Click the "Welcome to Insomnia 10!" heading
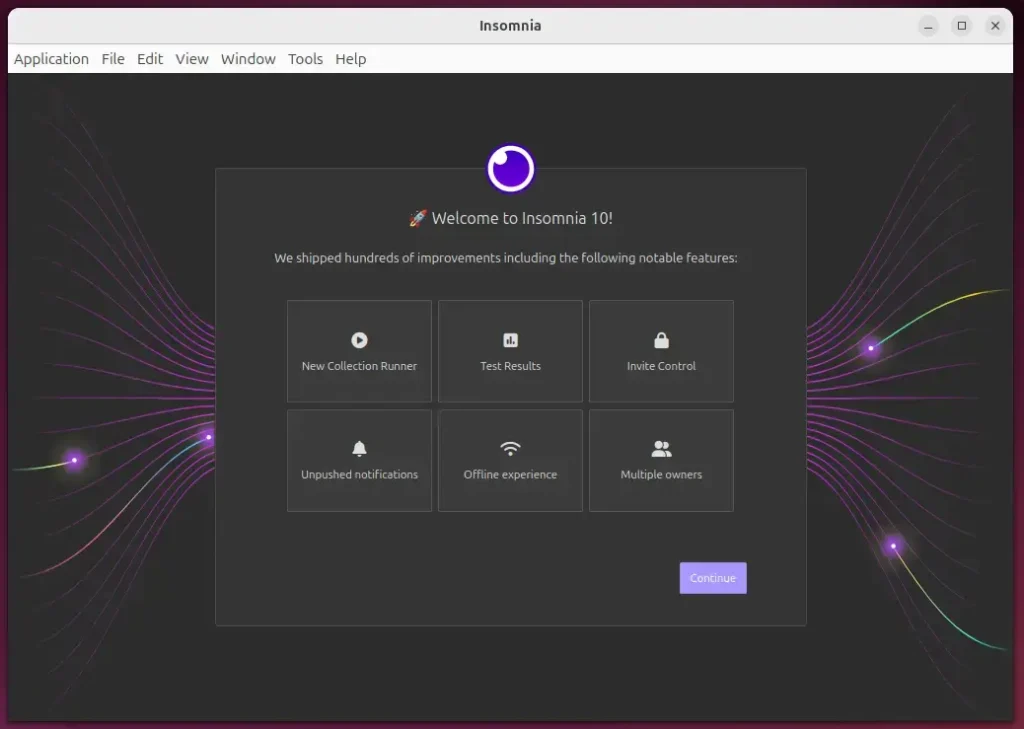This screenshot has width=1024, height=729. [x=522, y=218]
